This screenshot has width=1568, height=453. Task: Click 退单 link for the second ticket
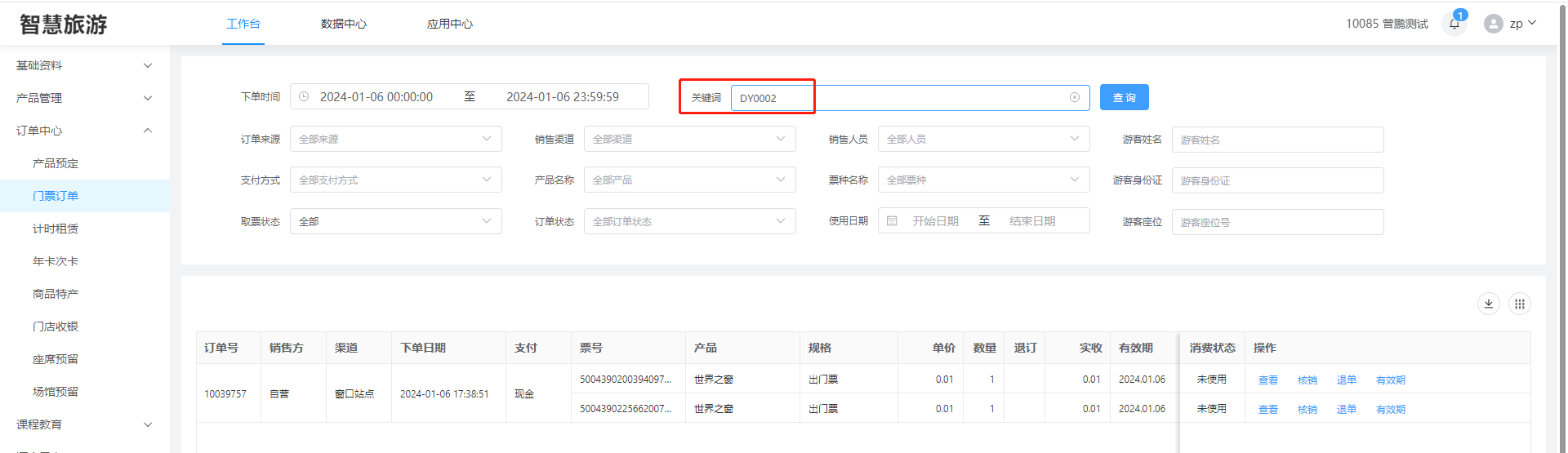pyautogui.click(x=1346, y=410)
